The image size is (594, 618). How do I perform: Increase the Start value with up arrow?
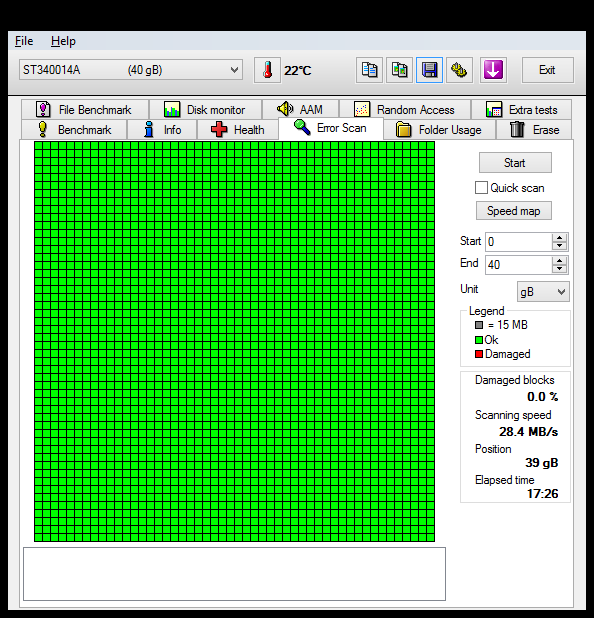559,238
